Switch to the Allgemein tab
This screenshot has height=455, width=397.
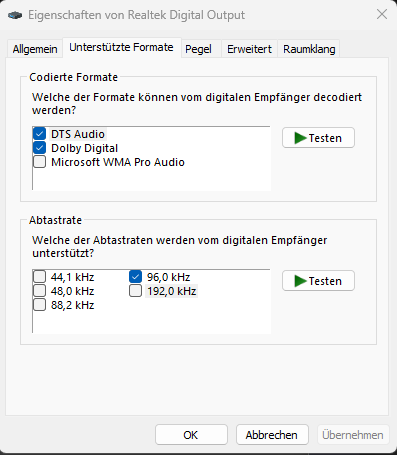click(35, 49)
